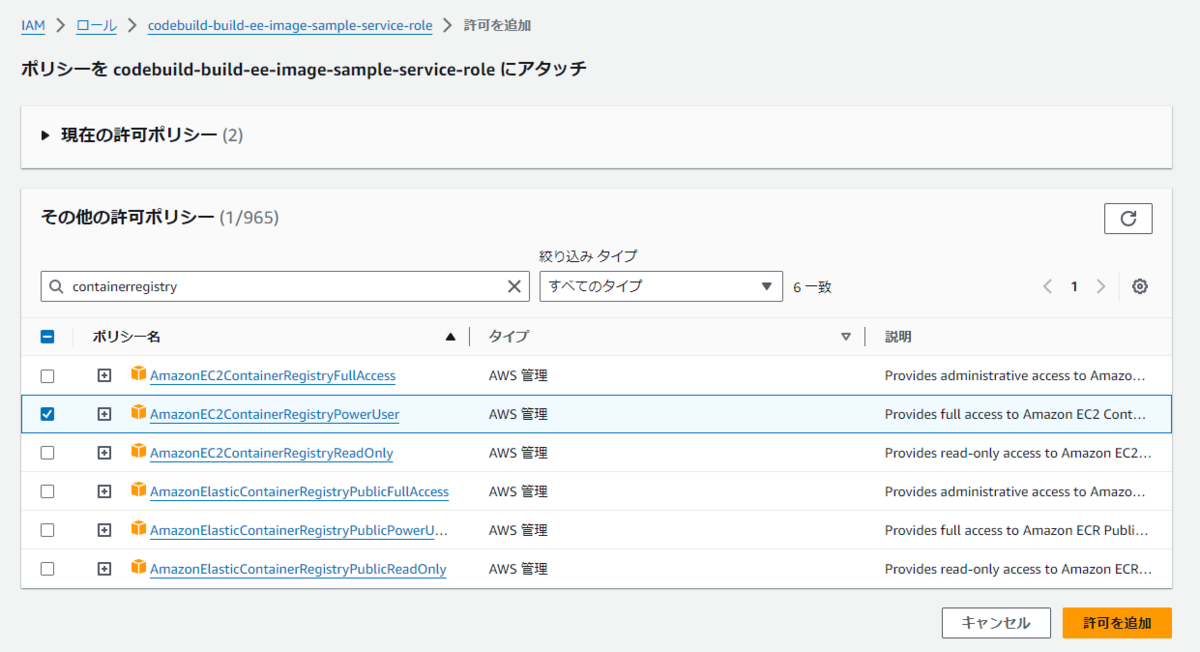Click policy icon beside AmazonElasticContainerRegistryPublicFullAccess
1200x652 pixels.
(x=138, y=491)
